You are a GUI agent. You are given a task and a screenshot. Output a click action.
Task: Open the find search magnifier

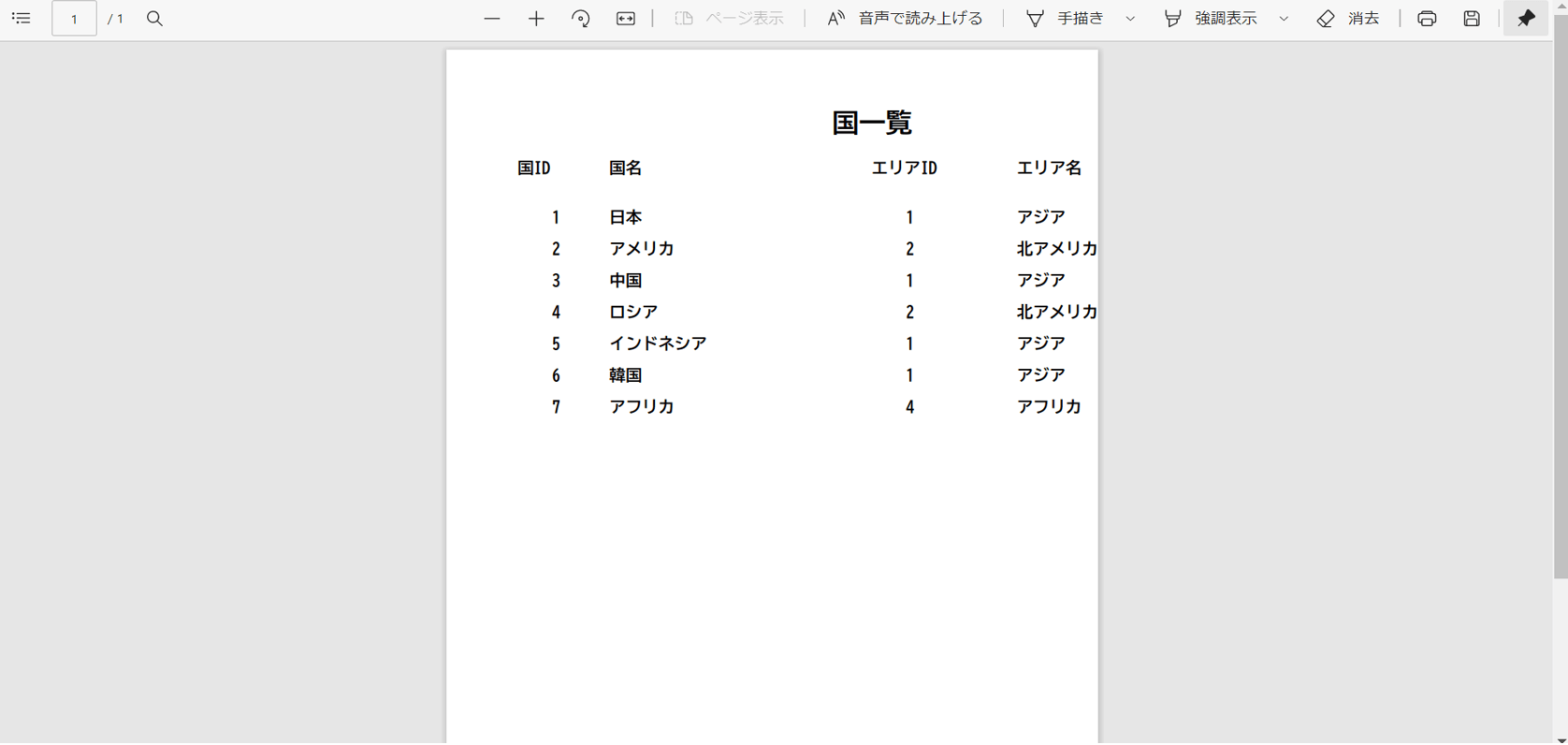pos(155,19)
